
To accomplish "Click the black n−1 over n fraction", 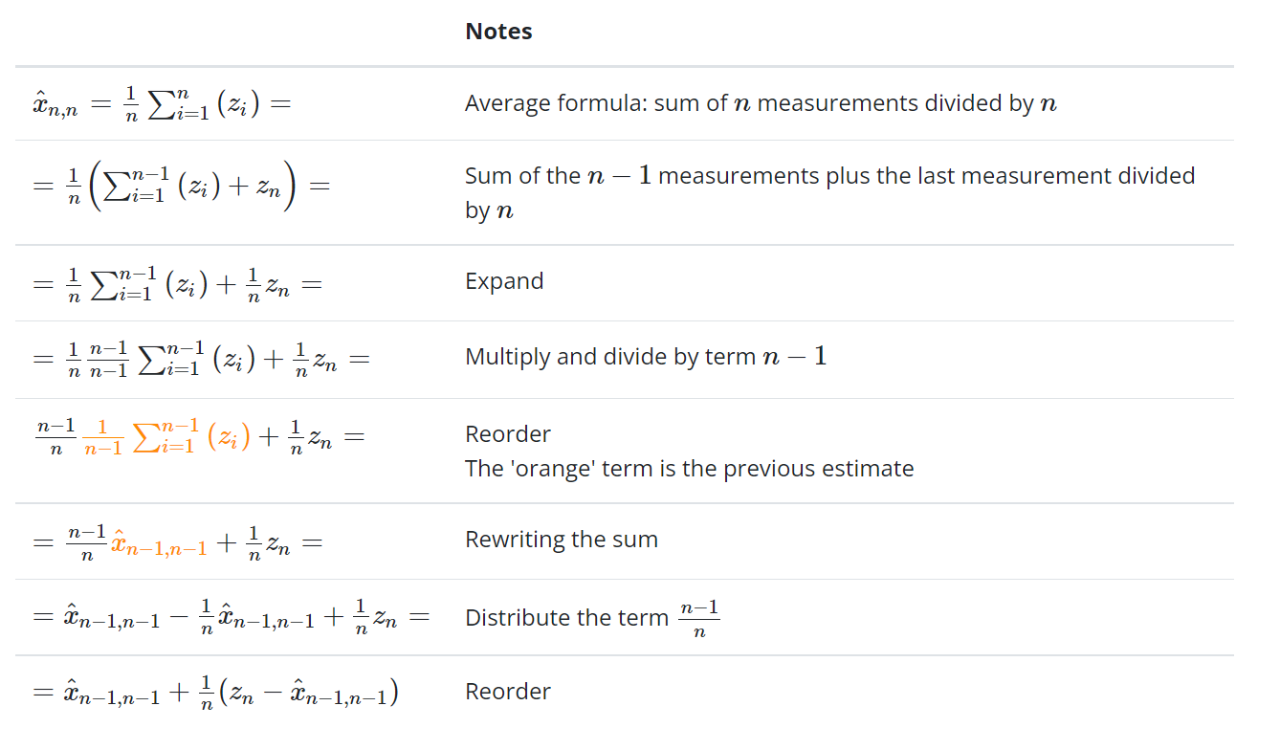I will [x=56, y=438].
